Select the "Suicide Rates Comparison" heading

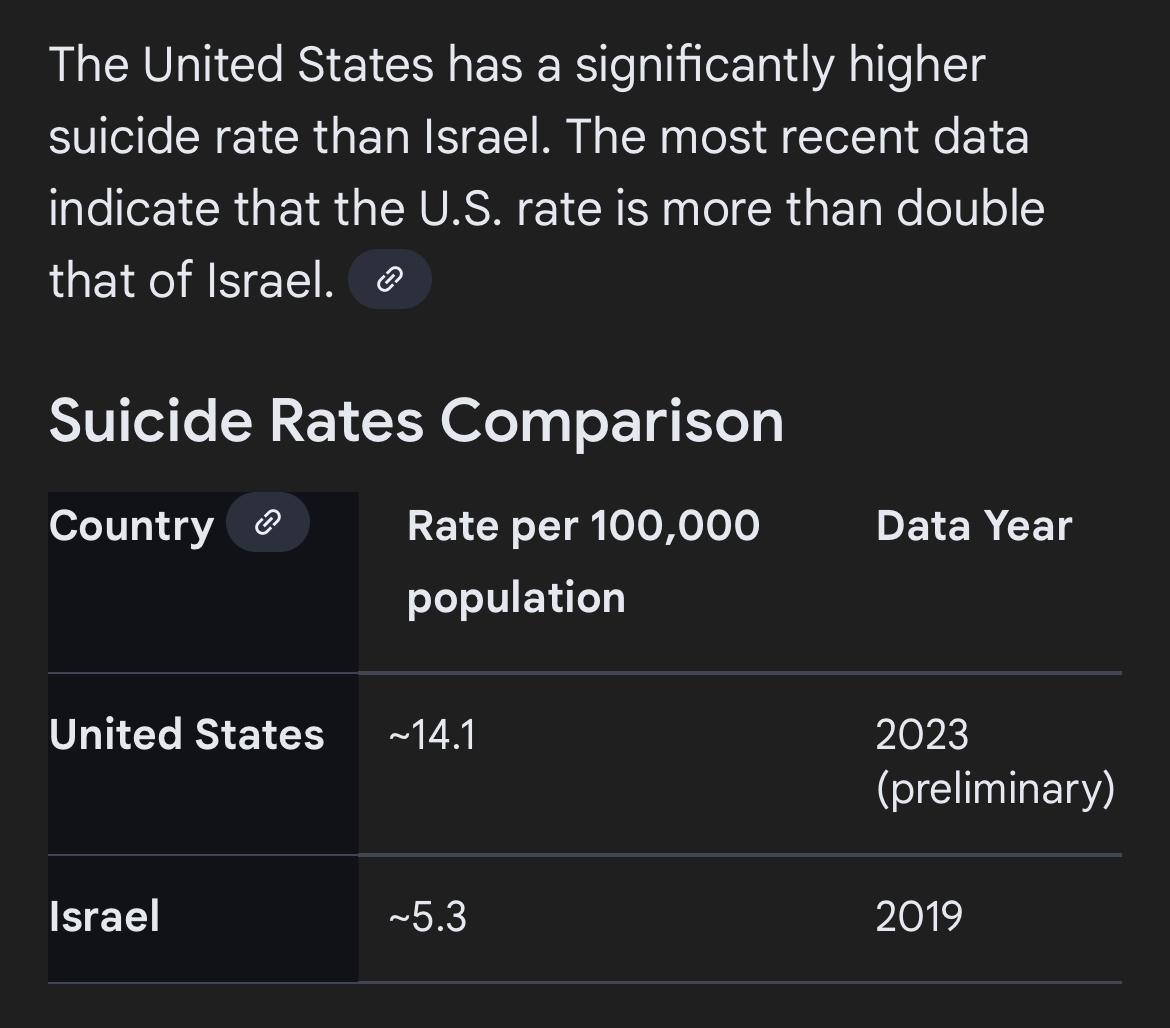[416, 420]
